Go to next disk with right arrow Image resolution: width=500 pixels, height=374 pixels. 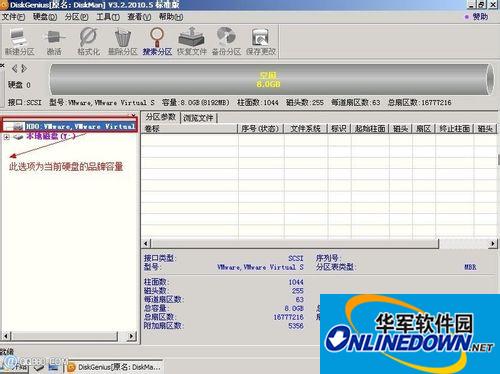[x=24, y=69]
